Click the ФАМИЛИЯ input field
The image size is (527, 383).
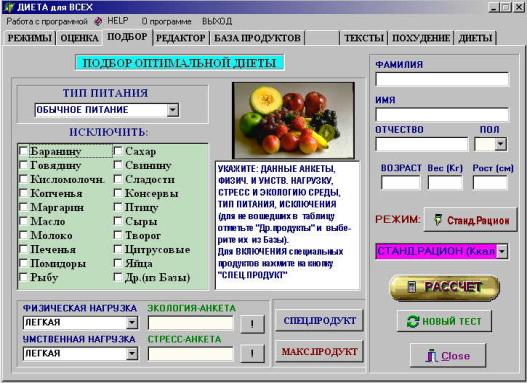[442, 80]
